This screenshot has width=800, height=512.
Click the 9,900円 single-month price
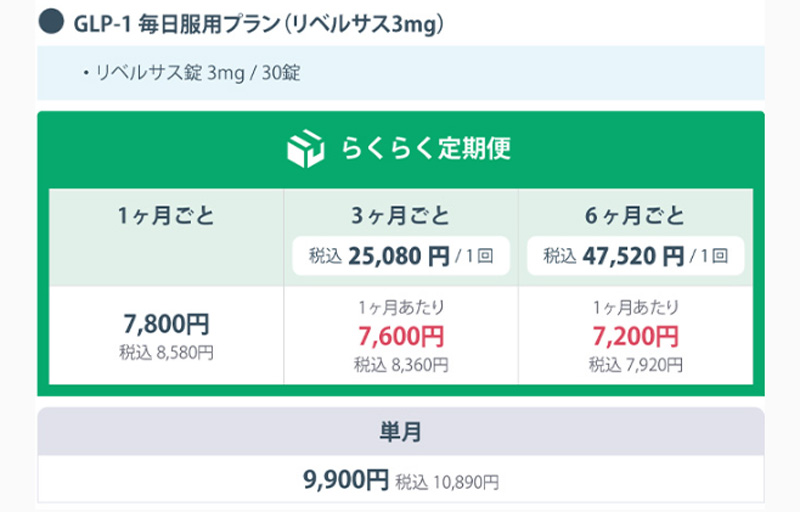345,480
